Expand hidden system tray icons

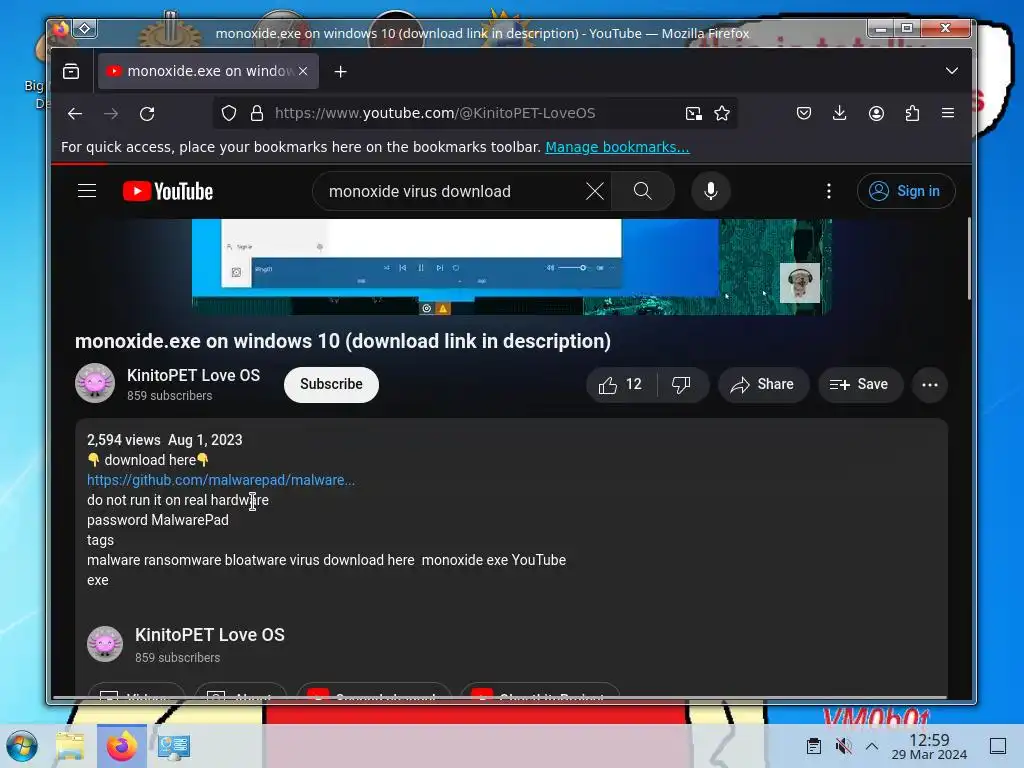click(x=872, y=746)
